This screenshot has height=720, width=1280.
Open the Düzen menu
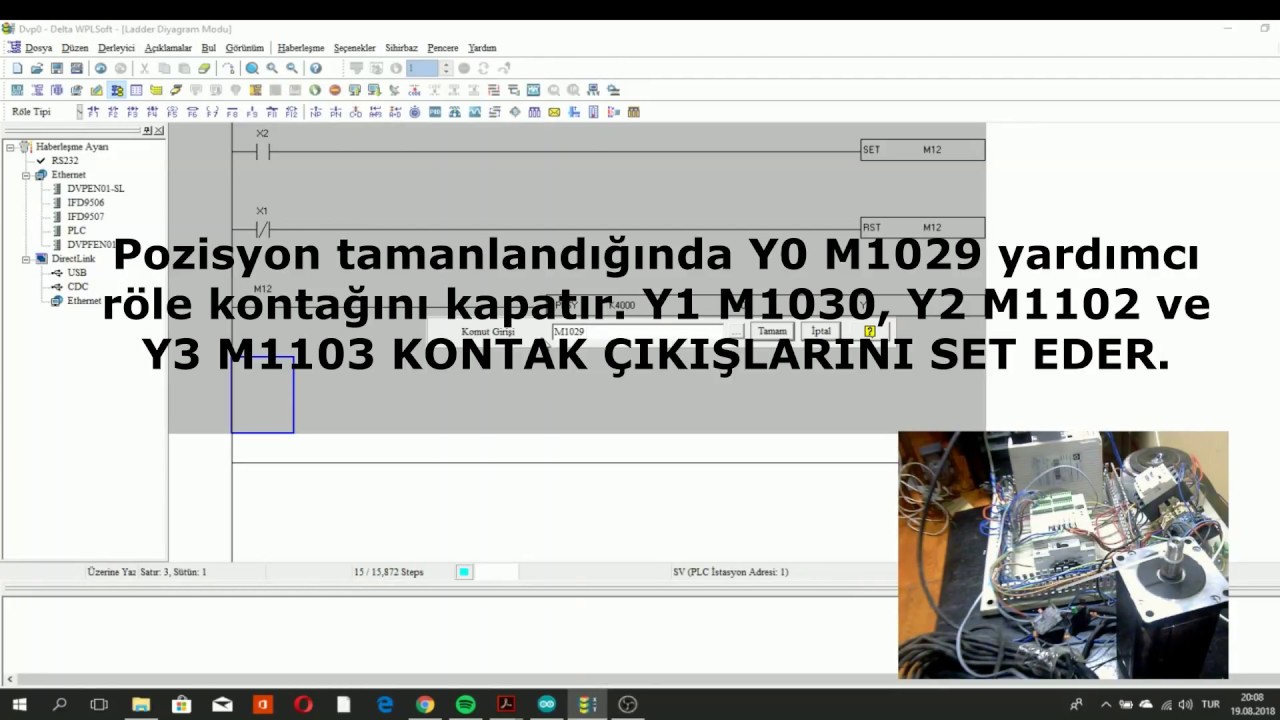click(x=75, y=48)
